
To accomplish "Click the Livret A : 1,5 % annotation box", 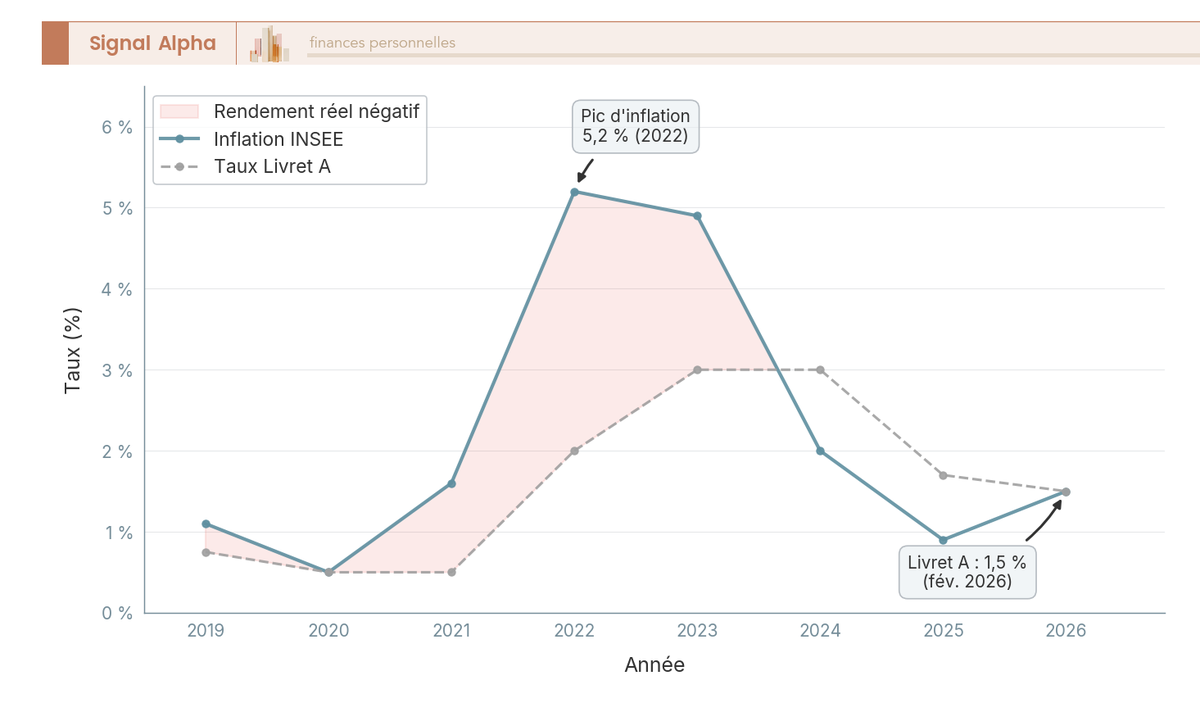I will (x=967, y=571).
